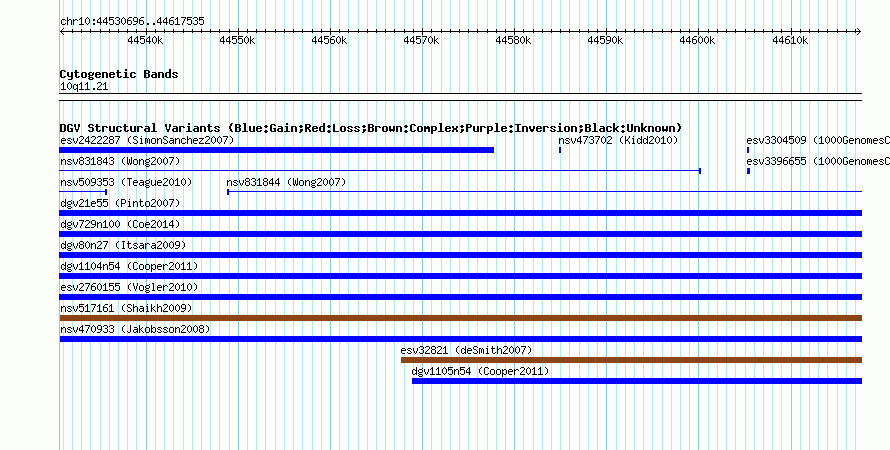
Task: Click the 44600k ruler label
Action: coord(697,40)
